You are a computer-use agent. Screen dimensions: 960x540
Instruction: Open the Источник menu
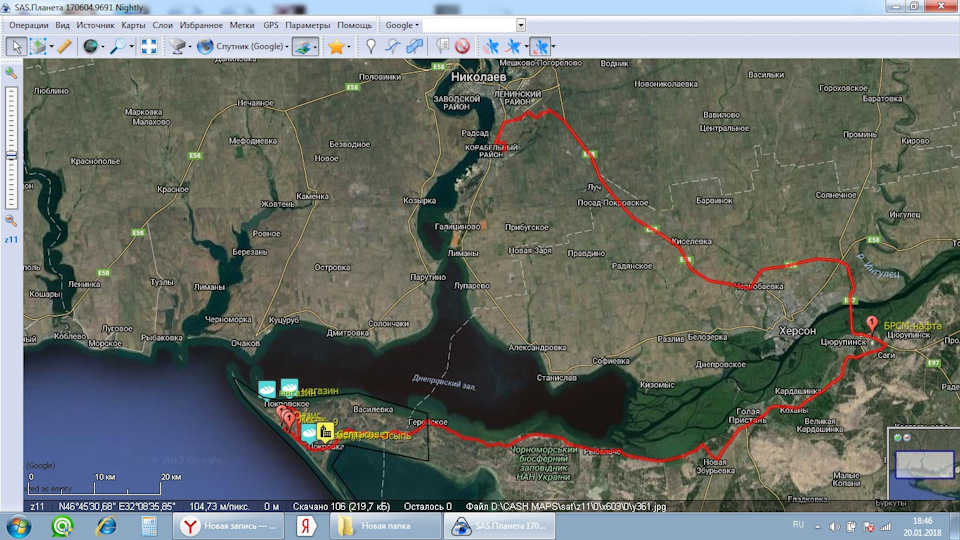(96, 25)
